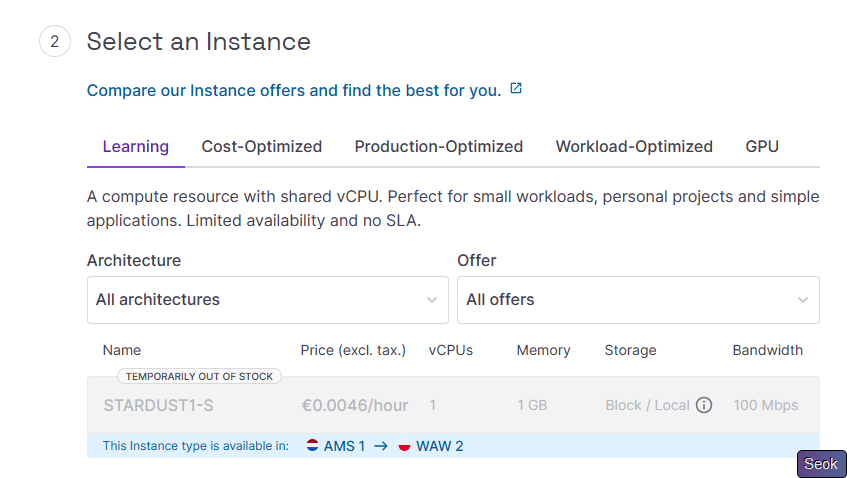This screenshot has width=847, height=478.
Task: Click the chevron arrow in the Architecture dropdown
Action: point(431,300)
